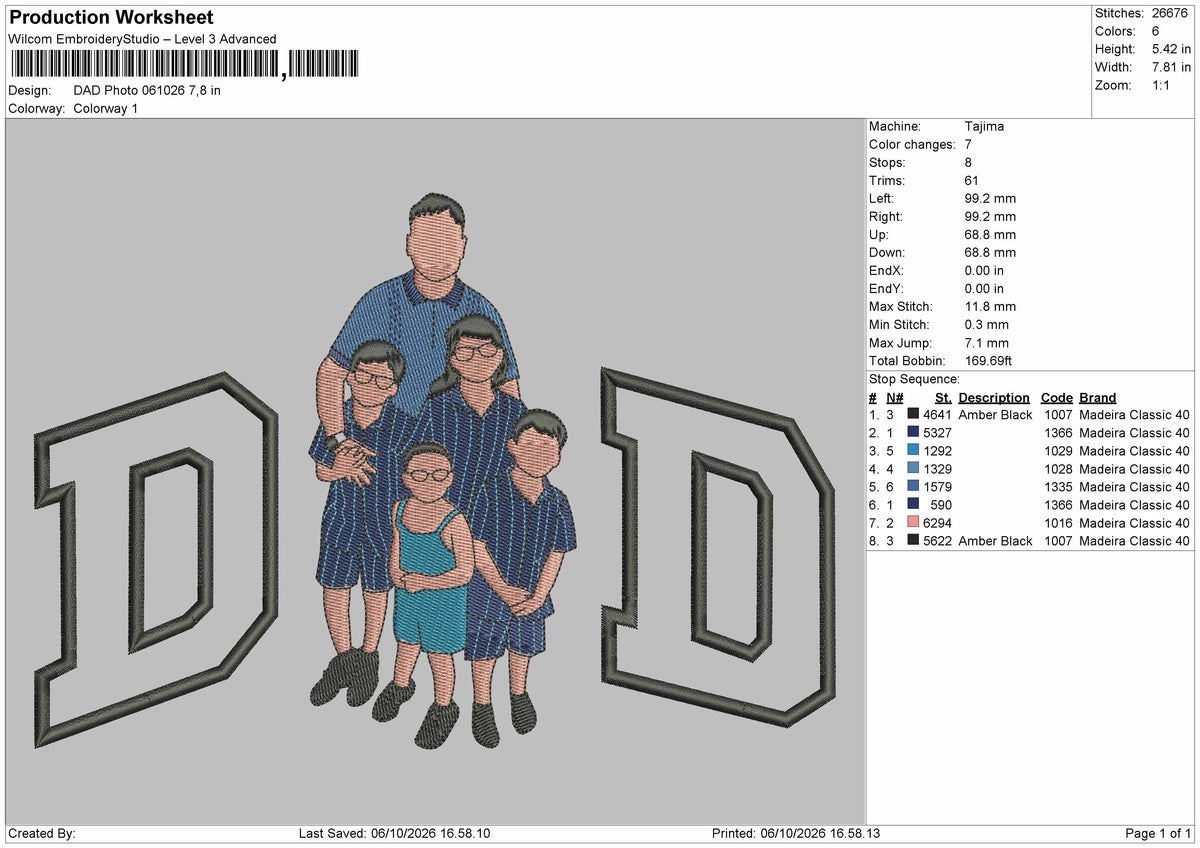This screenshot has height=848, width=1200.
Task: Click the EndY value 0.00 in
Action: (984, 288)
